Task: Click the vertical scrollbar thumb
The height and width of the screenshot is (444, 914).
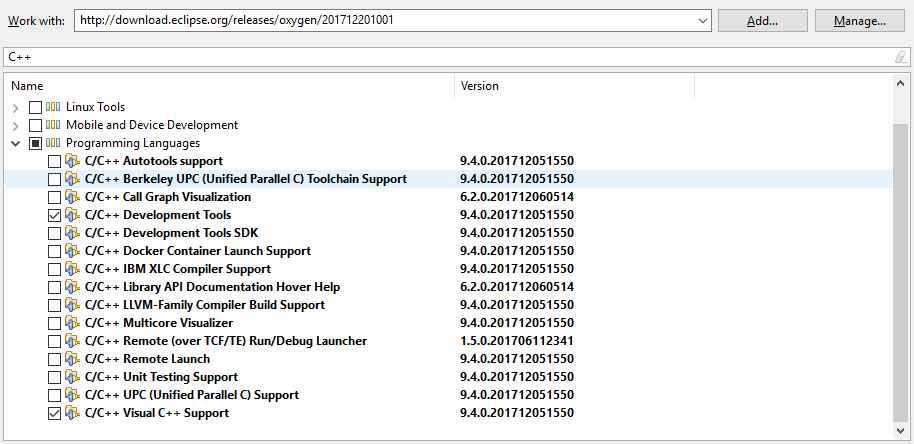Action: [900, 273]
